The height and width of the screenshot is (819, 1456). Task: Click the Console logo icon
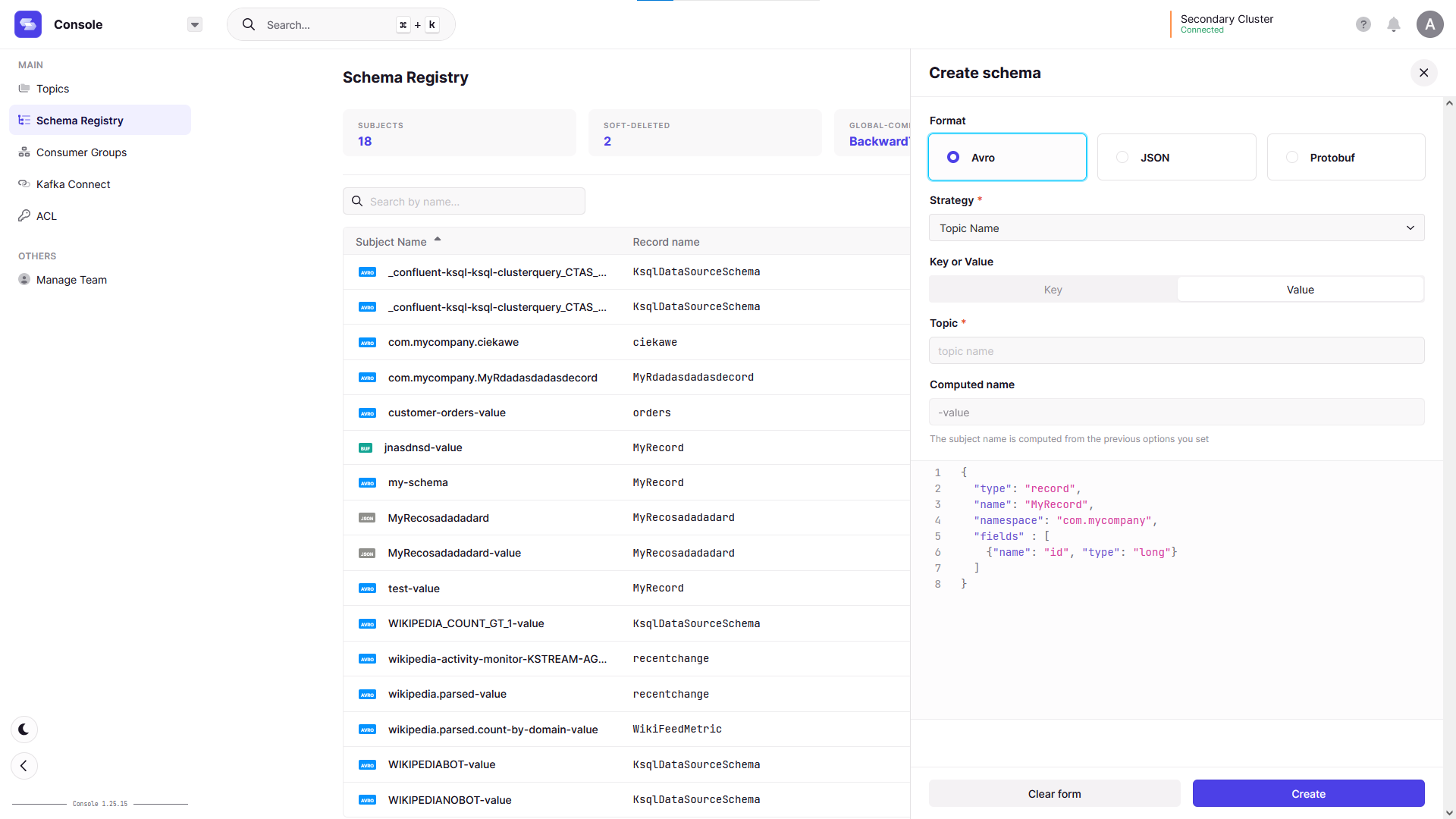pos(28,24)
